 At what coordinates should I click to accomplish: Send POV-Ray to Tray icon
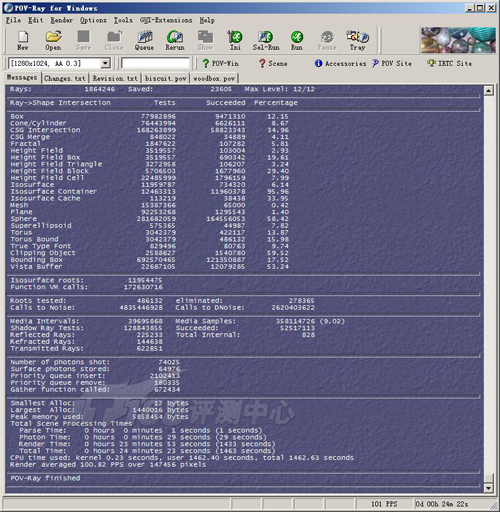pyautogui.click(x=357, y=40)
